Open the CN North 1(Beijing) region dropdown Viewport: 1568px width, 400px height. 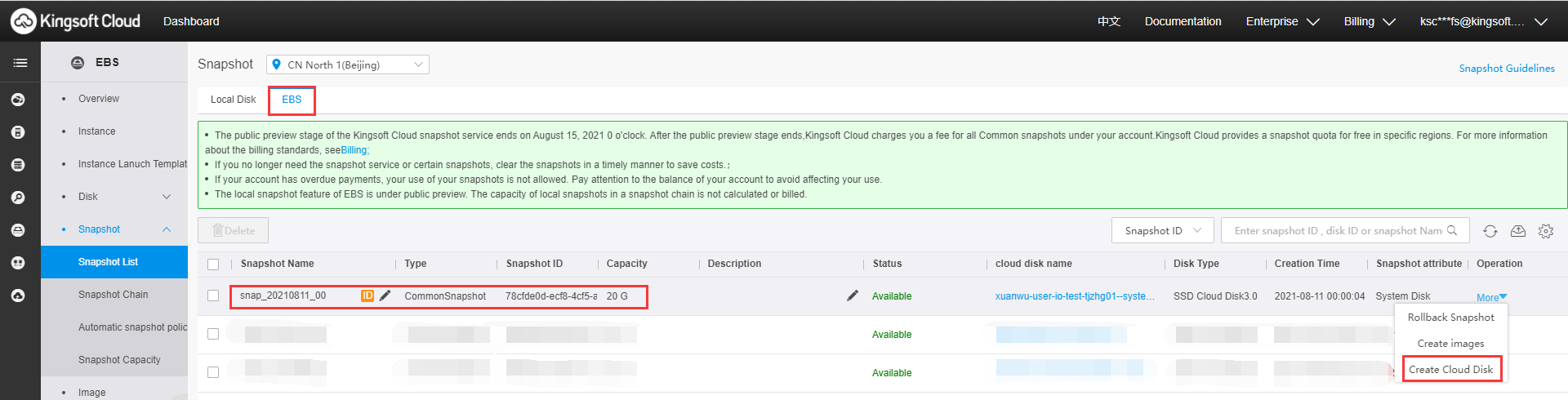click(x=348, y=64)
